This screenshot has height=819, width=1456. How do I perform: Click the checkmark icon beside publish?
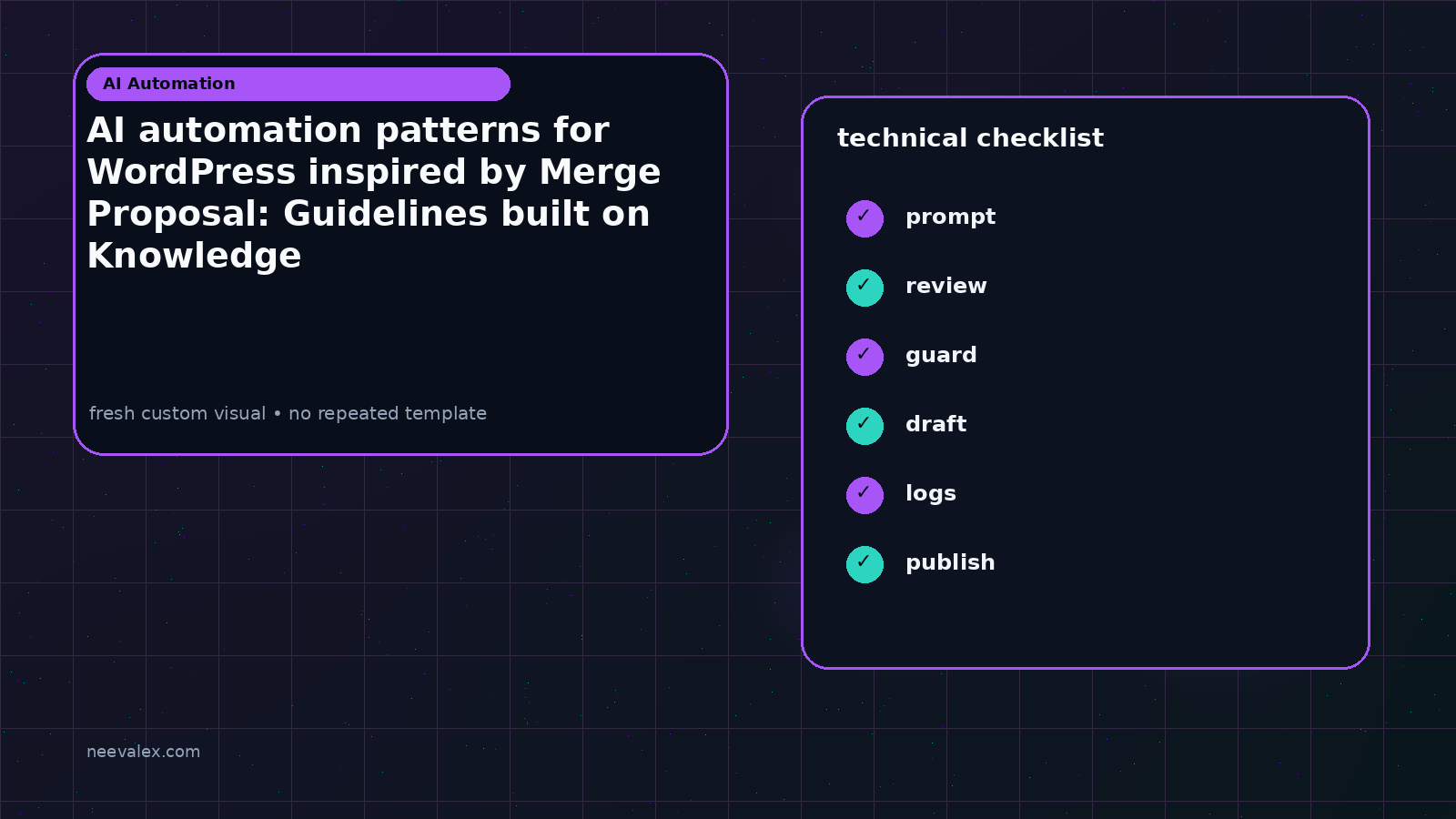[864, 564]
